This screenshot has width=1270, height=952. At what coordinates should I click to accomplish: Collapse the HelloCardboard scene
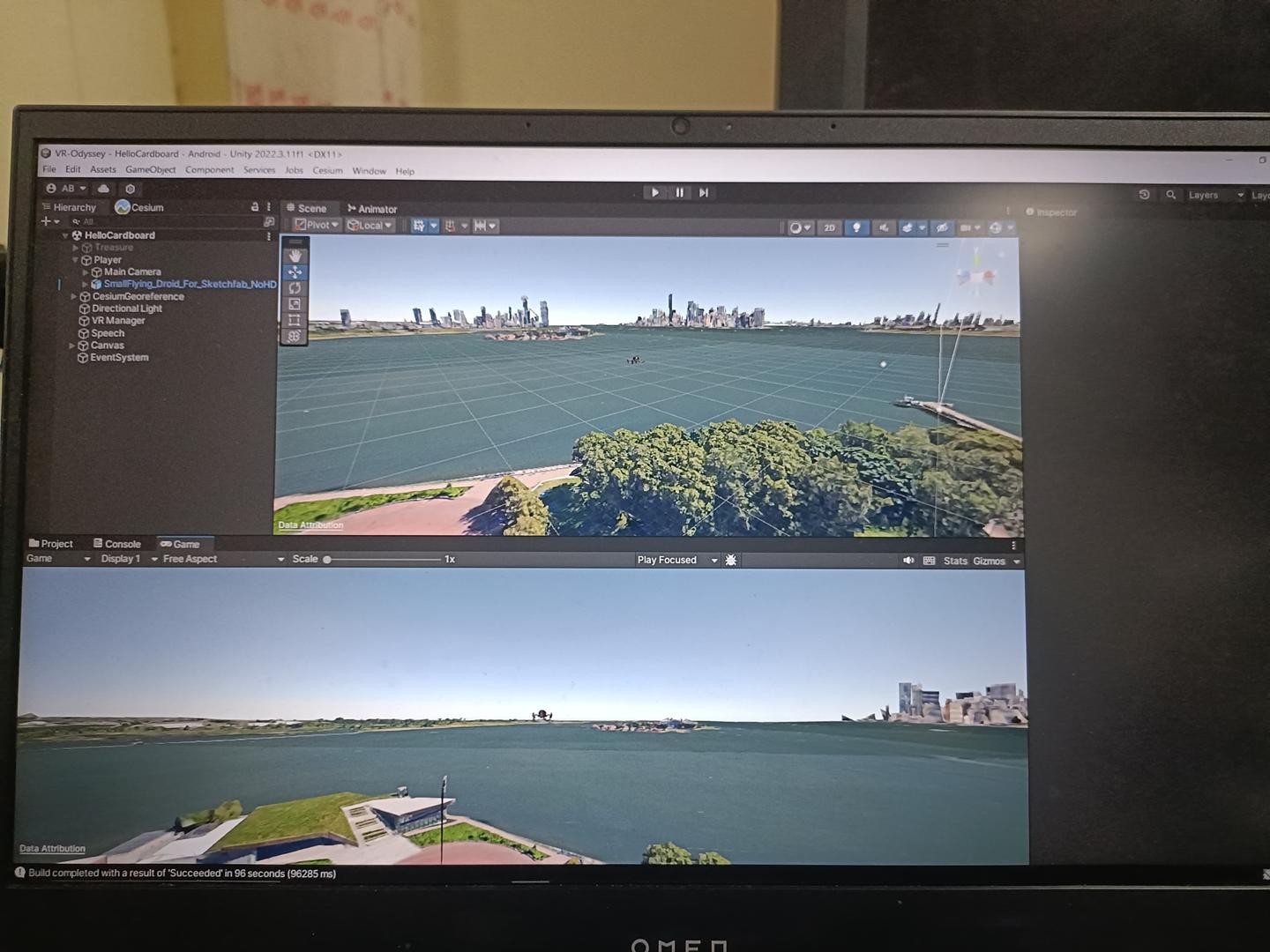(64, 236)
